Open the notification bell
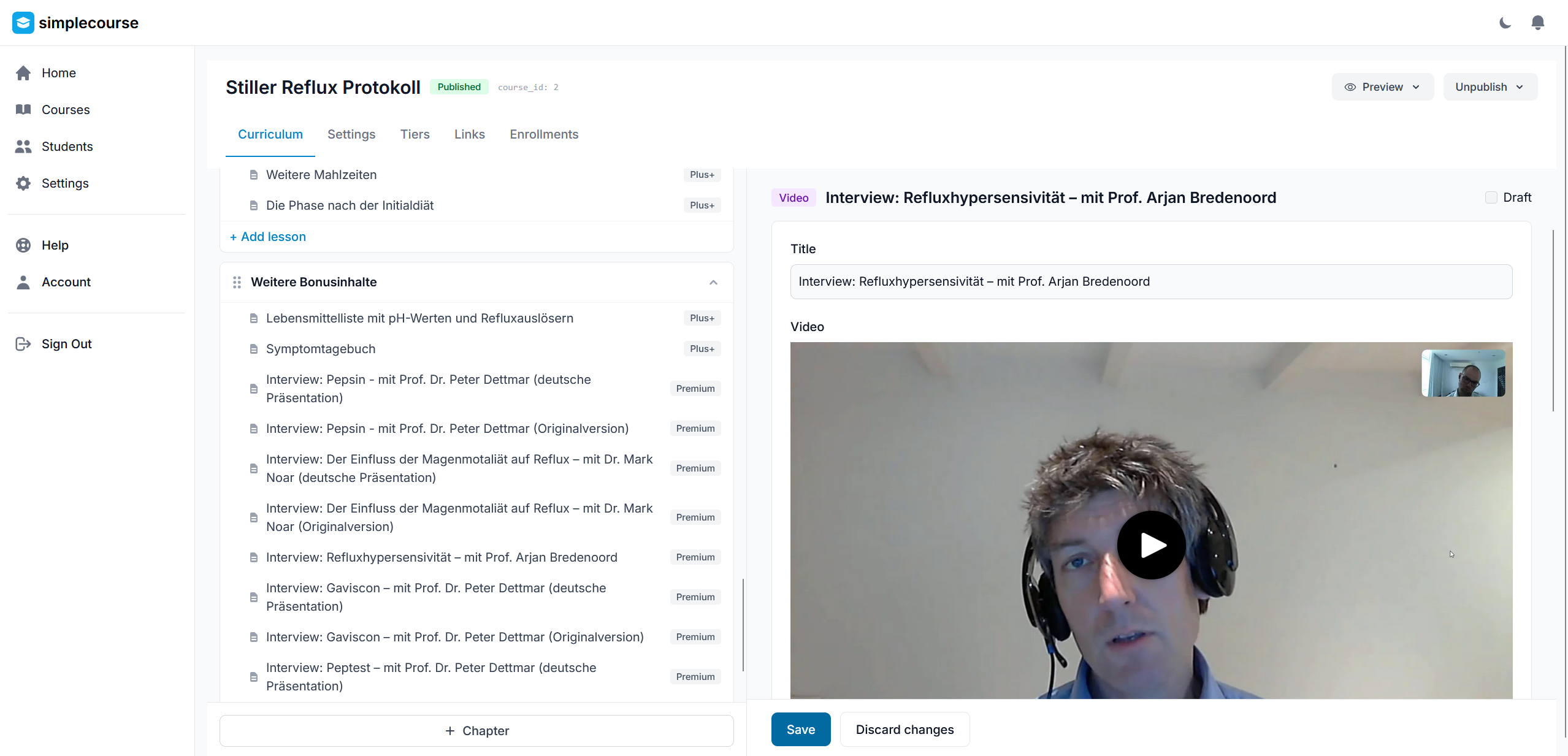 (x=1538, y=23)
